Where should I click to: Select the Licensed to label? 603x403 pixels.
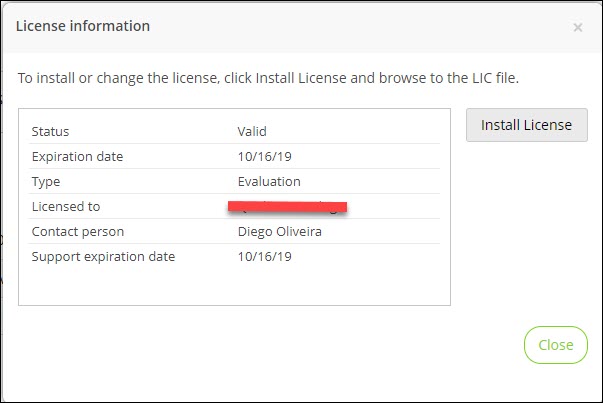pyautogui.click(x=66, y=206)
